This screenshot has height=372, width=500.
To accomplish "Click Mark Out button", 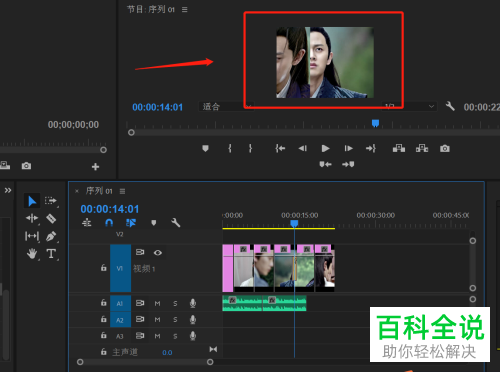I will coord(250,148).
